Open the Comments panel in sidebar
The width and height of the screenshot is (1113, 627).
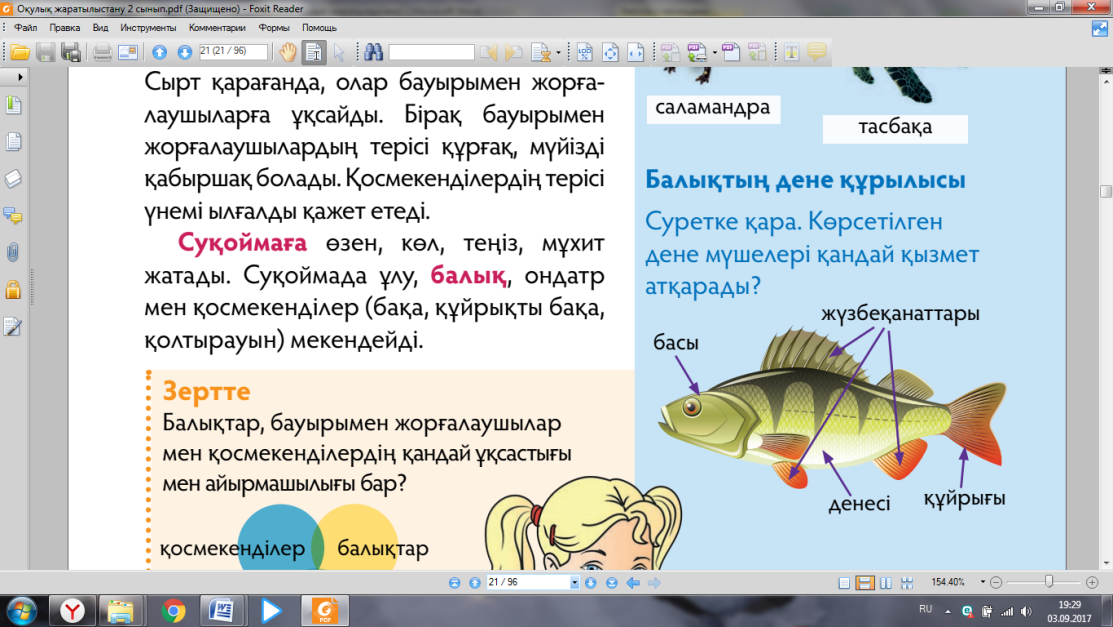[13, 215]
